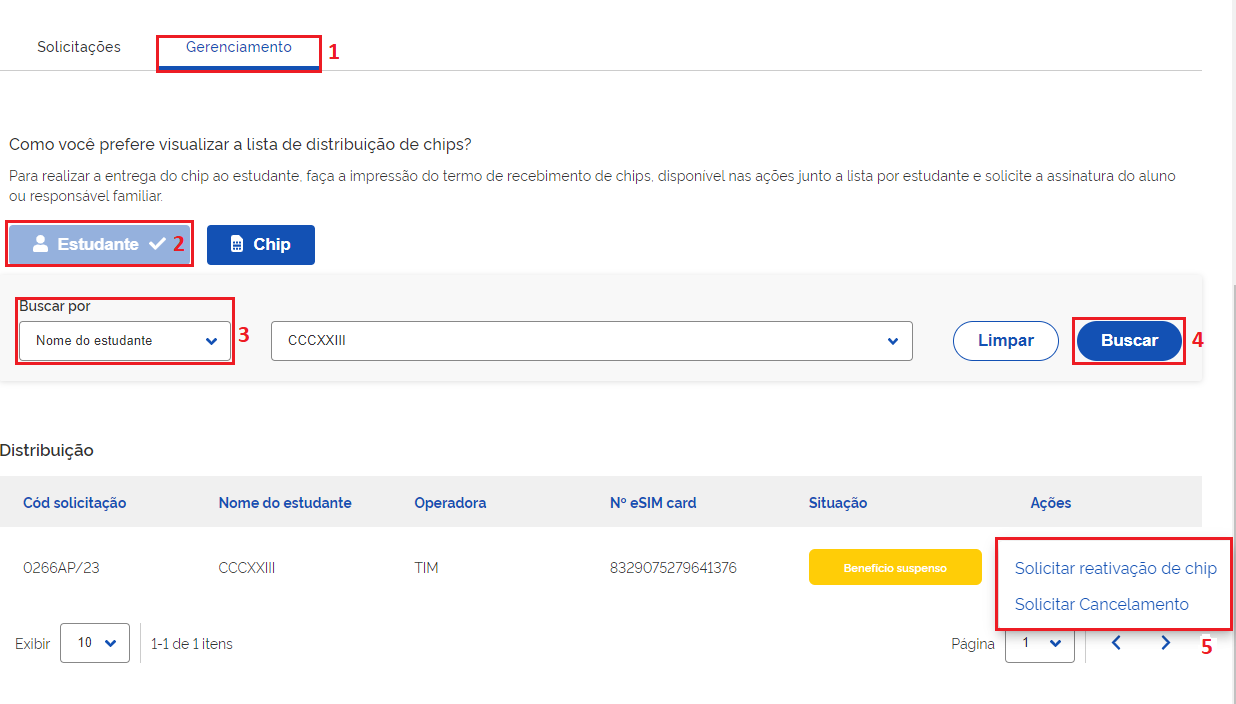Click the SIM card icon on Chip button

[237, 245]
